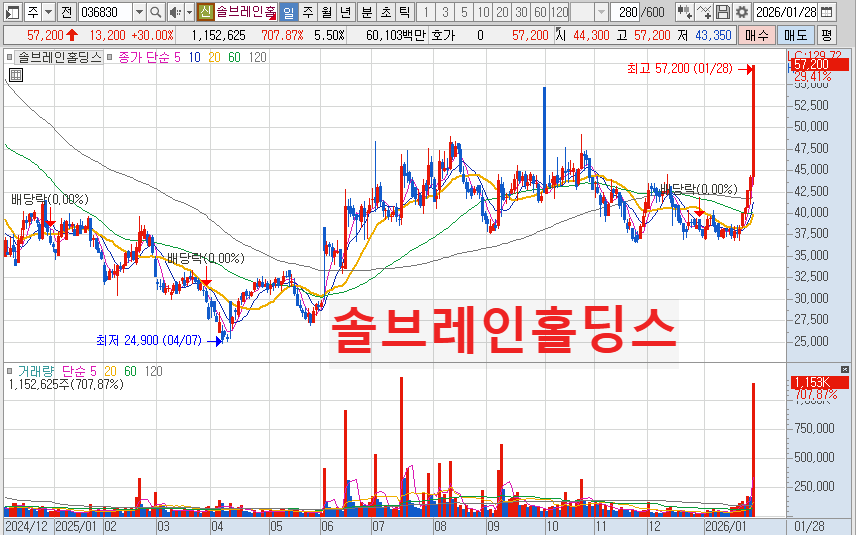856x535 pixels.
Task: Click the 최저 24,900 (04/07) marker
Action: (159, 341)
